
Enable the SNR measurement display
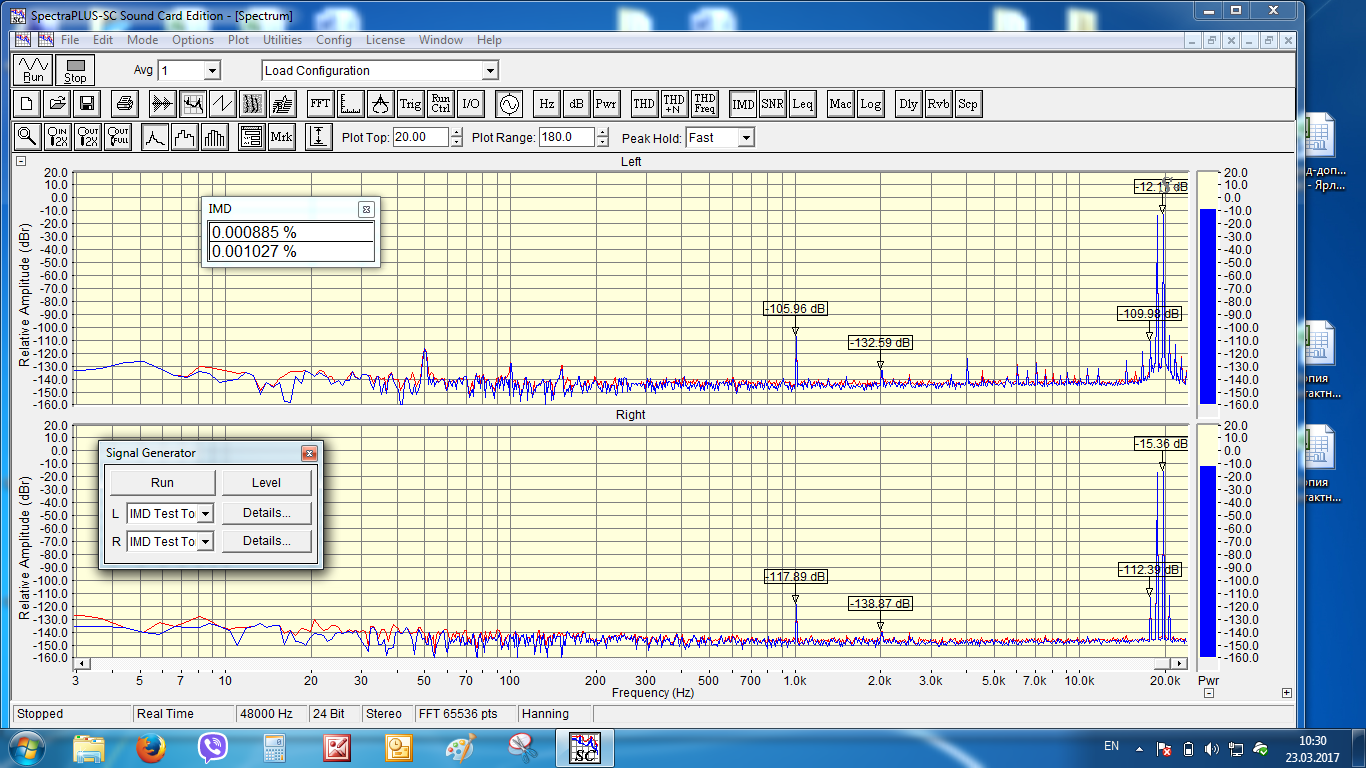(x=772, y=103)
